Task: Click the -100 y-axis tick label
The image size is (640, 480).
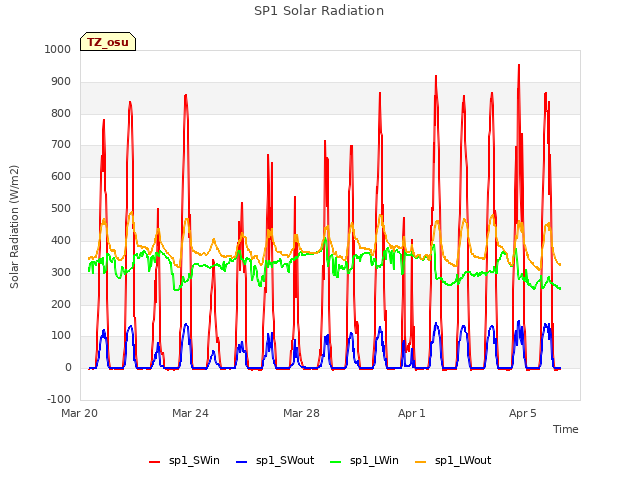Action: tap(59, 399)
